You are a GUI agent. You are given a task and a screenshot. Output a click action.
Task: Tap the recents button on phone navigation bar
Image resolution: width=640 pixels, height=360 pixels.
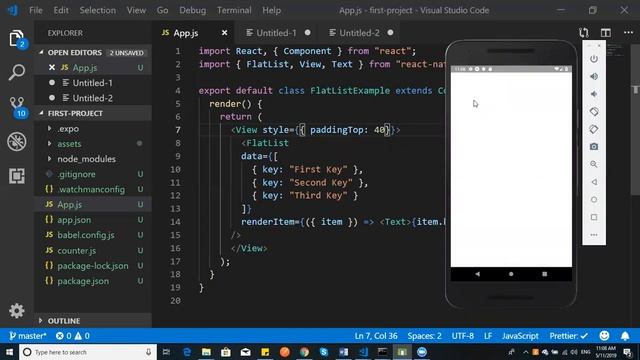544,274
